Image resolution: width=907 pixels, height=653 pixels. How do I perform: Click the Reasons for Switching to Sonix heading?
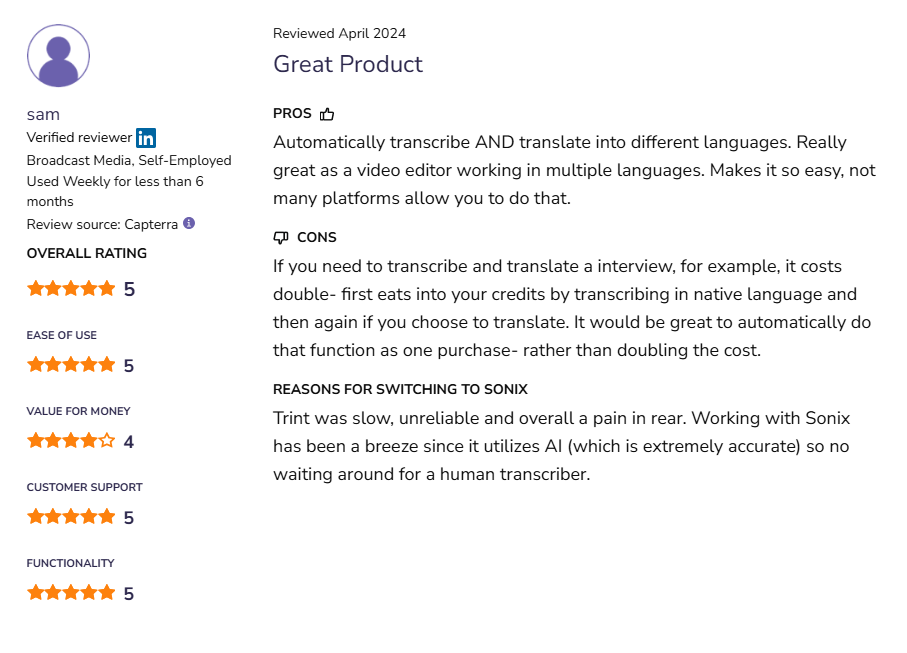400,389
